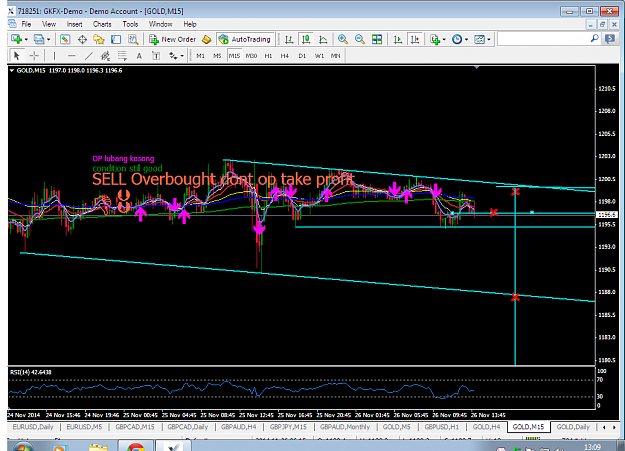Switch to the GBPJPY,M15 chart tab
The width and height of the screenshot is (625, 451).
[x=288, y=427]
